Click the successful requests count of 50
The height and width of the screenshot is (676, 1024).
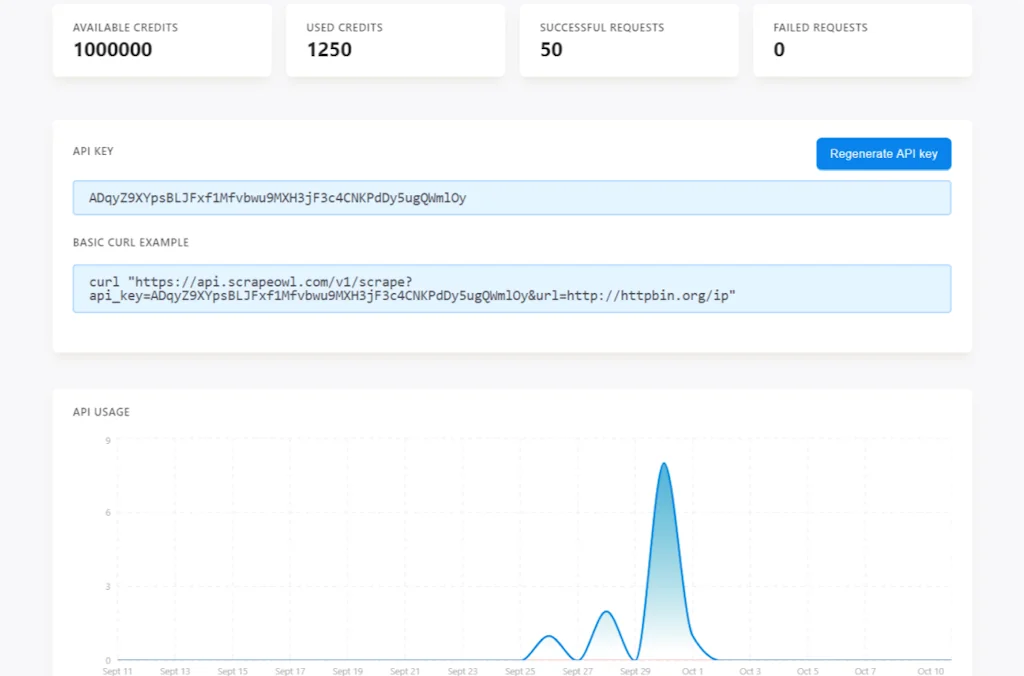coord(551,50)
